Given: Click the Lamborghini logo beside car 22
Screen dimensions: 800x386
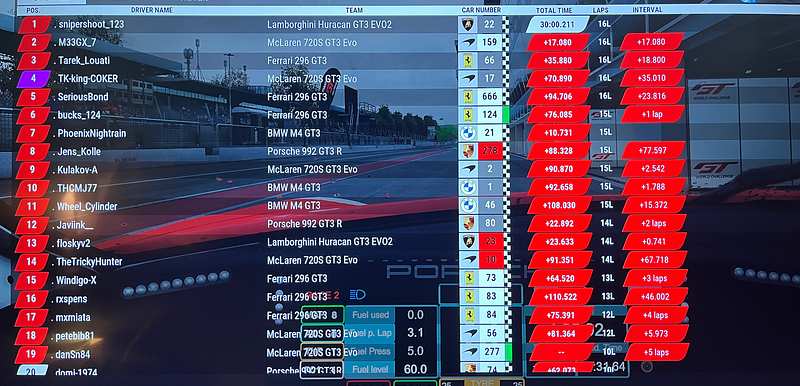Looking at the screenshot, I should click(467, 24).
